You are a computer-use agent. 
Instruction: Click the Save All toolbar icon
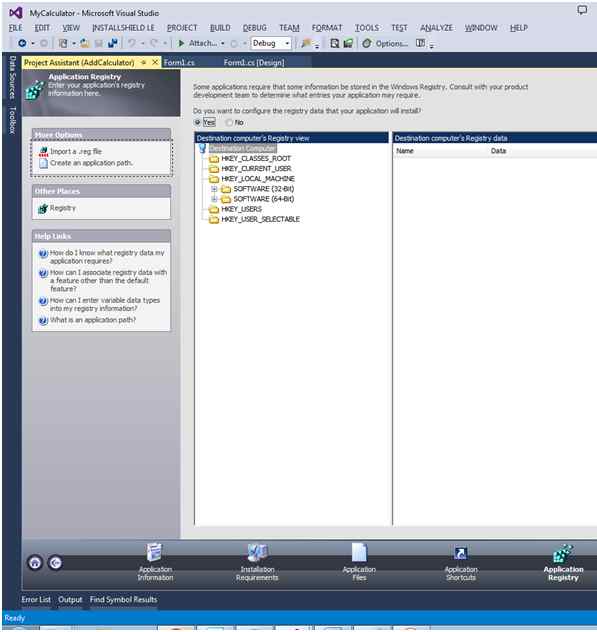[112, 43]
